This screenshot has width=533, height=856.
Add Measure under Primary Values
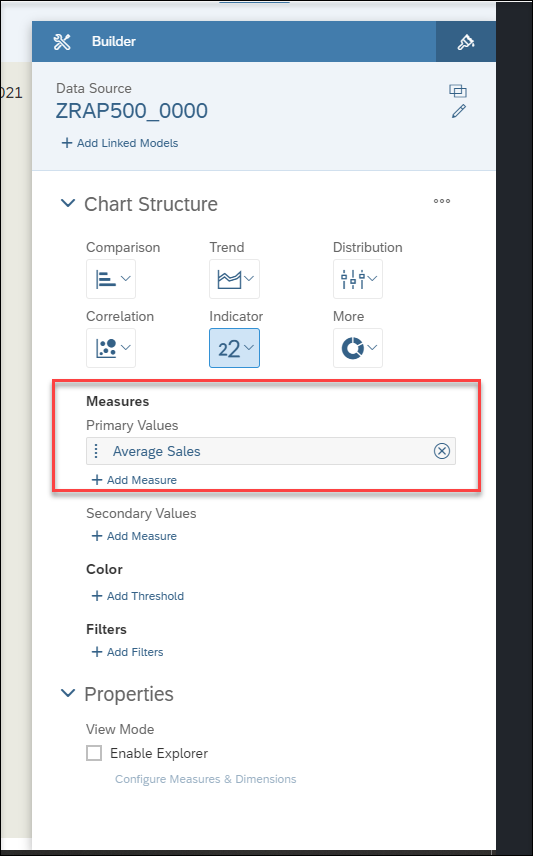[x=134, y=480]
